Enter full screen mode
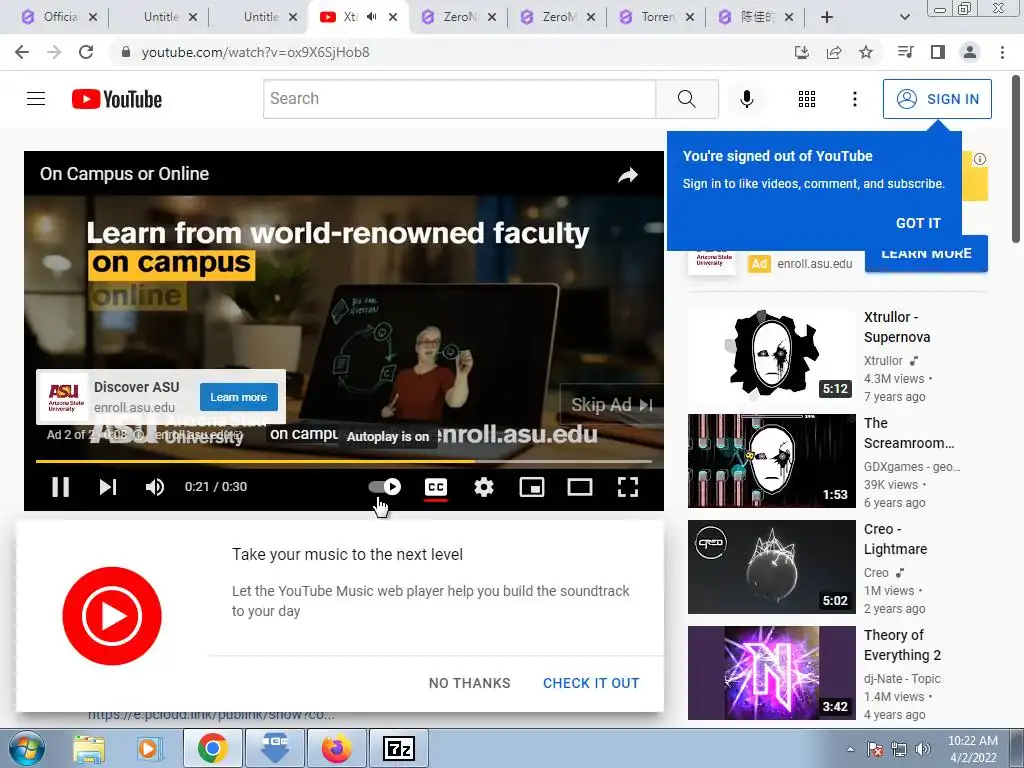Screen dimensions: 1024x768 tap(628, 487)
